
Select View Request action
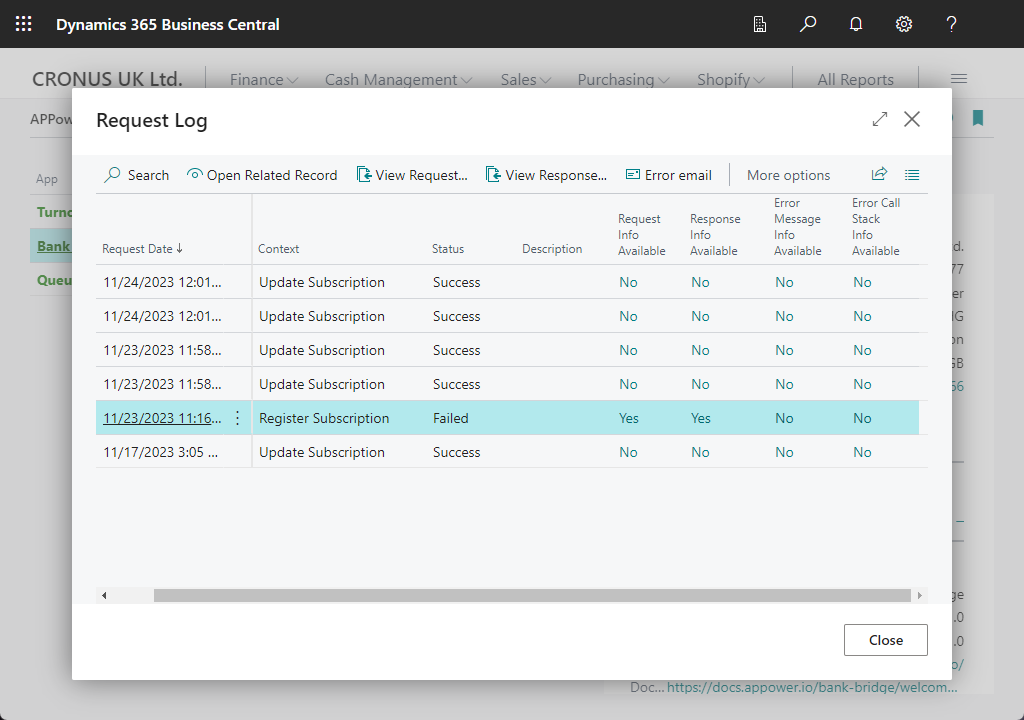click(412, 175)
